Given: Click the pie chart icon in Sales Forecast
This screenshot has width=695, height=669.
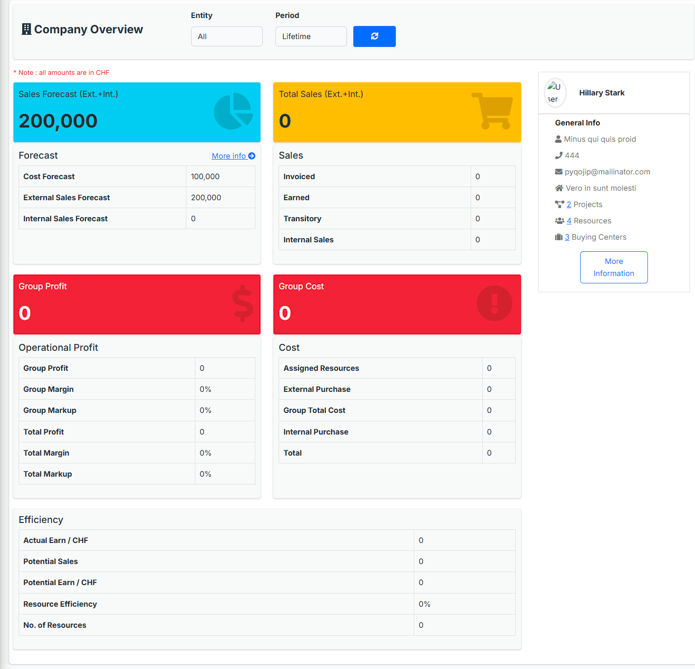Looking at the screenshot, I should tap(233, 111).
